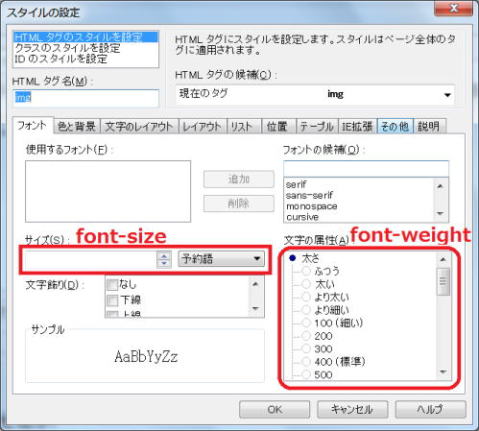Screen dimensions: 479x431
Task: Switch to the その他 tab
Action: click(x=395, y=127)
